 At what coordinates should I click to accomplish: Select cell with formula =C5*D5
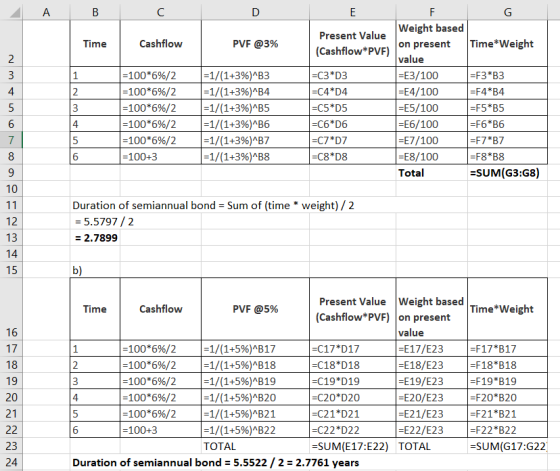tap(352, 108)
